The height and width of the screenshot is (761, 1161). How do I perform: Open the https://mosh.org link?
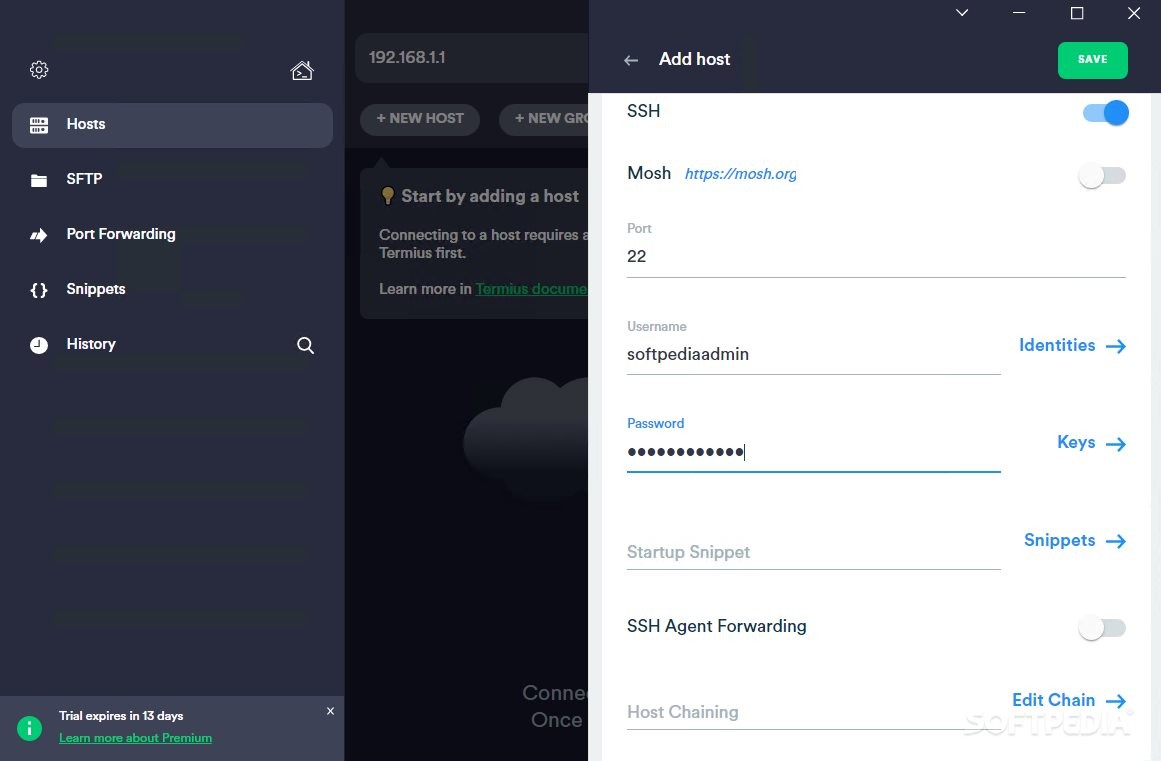[740, 174]
